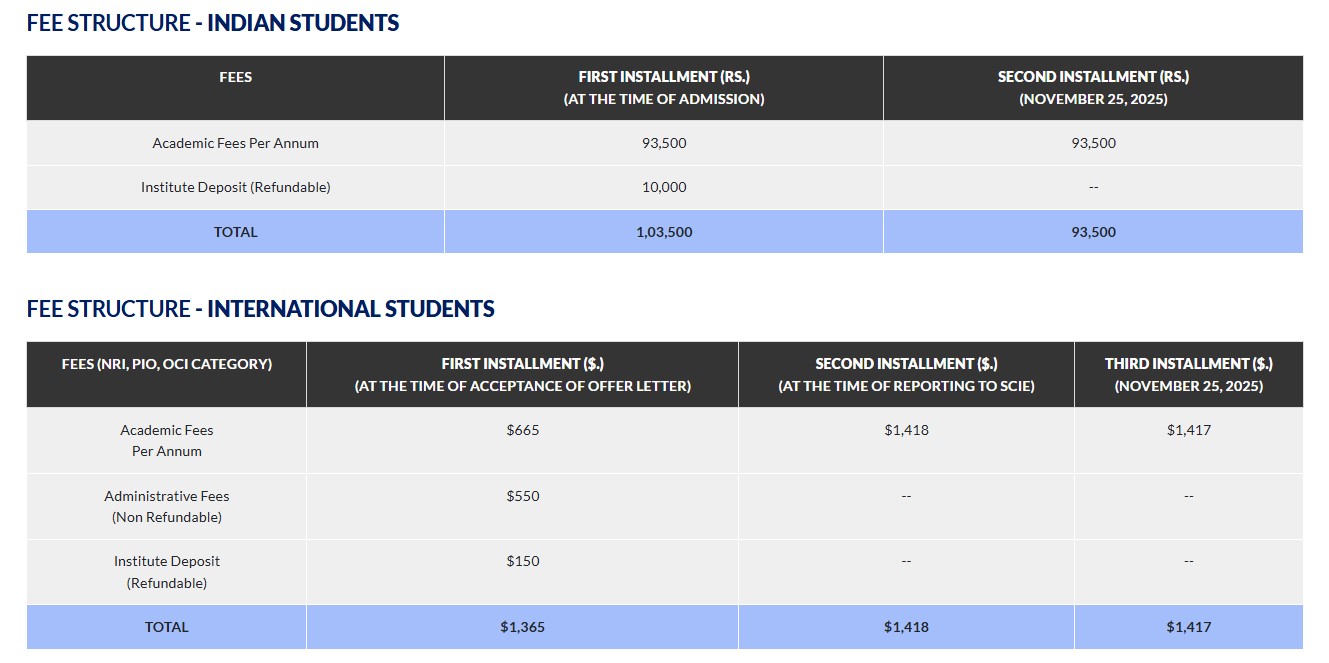Screen dimensions: 1329x663
Task: Select the $665 academic fees cell
Action: (522, 430)
